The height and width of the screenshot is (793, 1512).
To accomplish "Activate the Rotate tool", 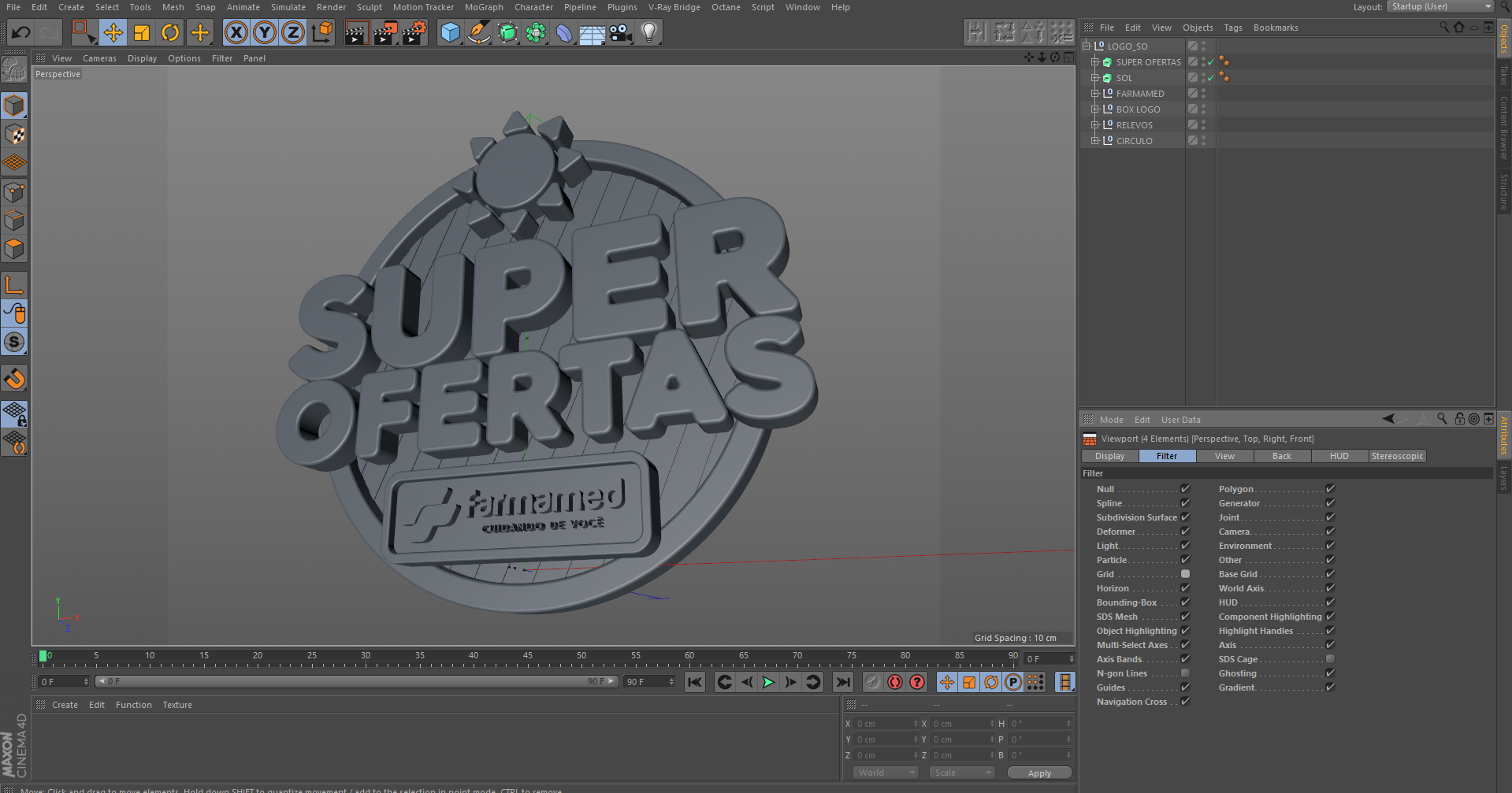I will [170, 32].
